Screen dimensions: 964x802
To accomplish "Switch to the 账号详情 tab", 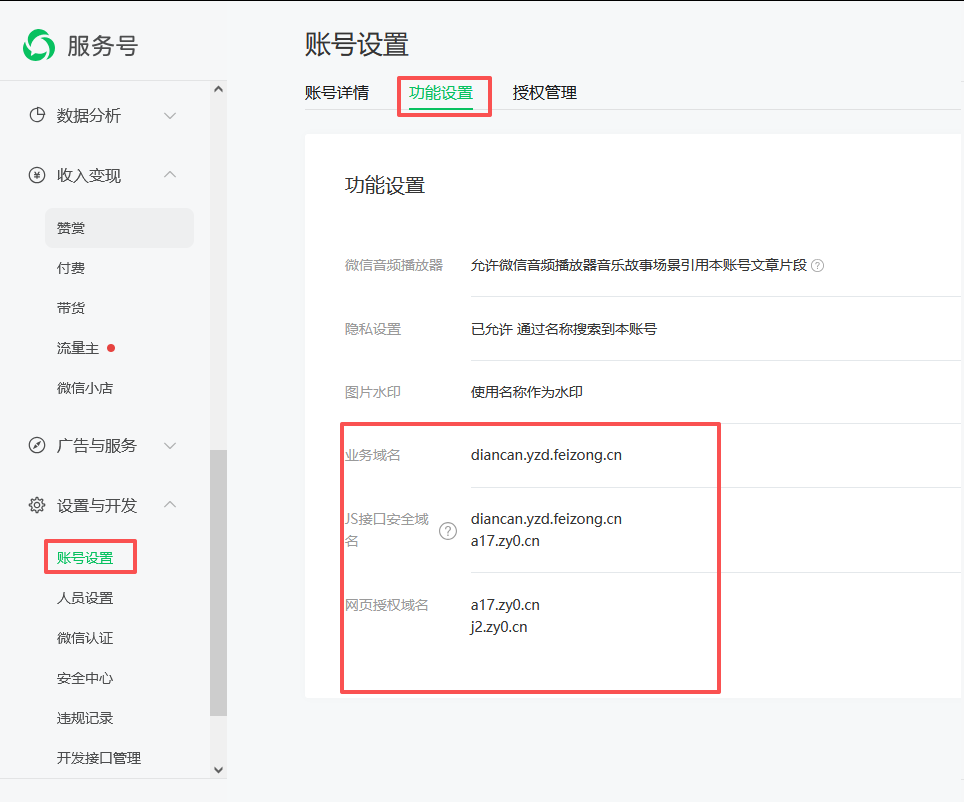I will [337, 93].
